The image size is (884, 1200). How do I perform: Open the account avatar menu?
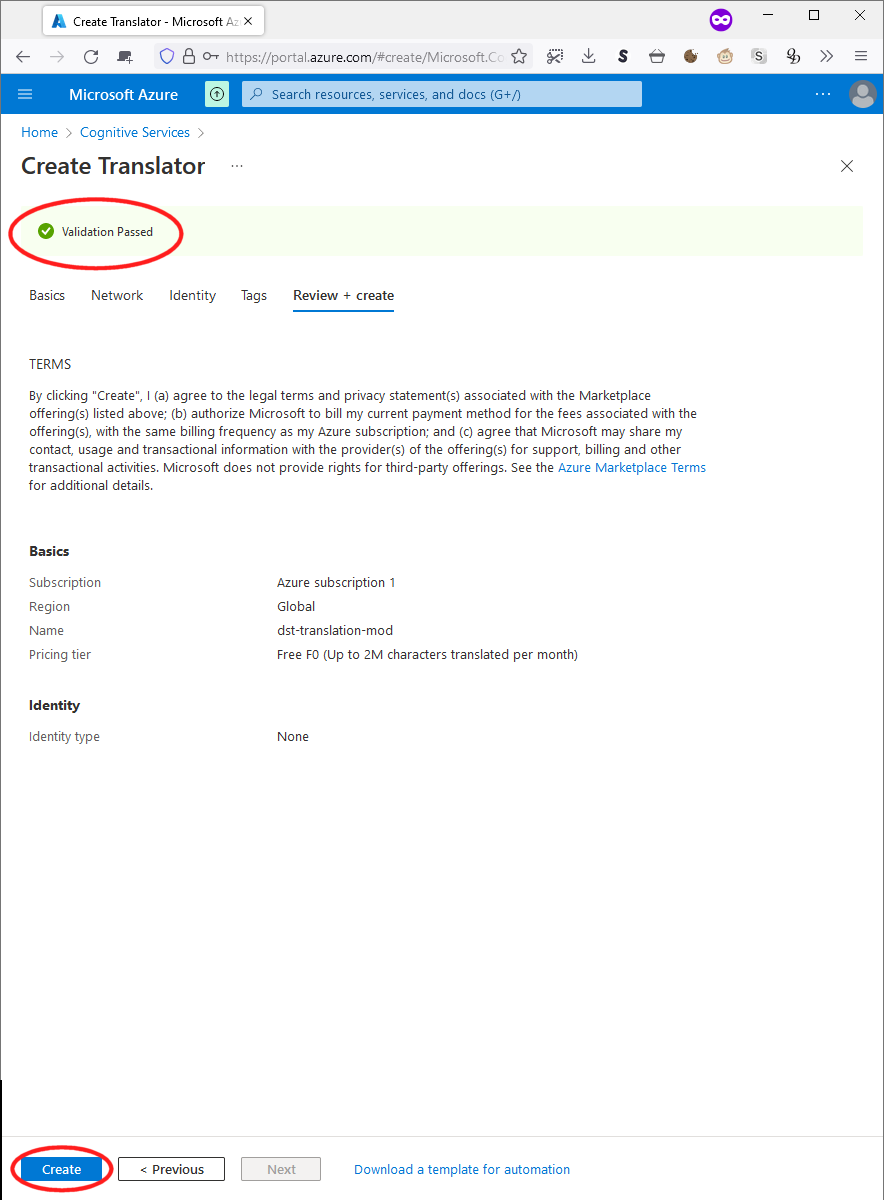[x=862, y=94]
